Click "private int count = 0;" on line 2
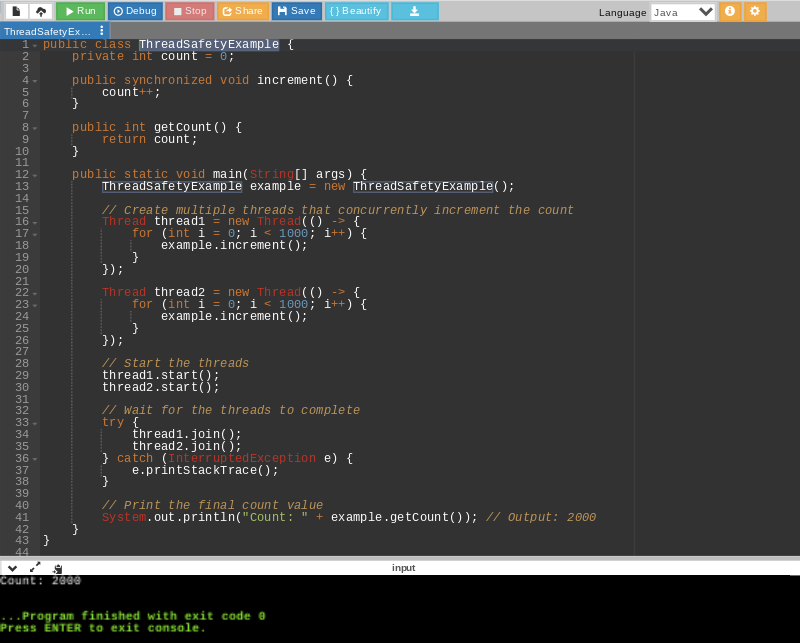 (x=153, y=57)
